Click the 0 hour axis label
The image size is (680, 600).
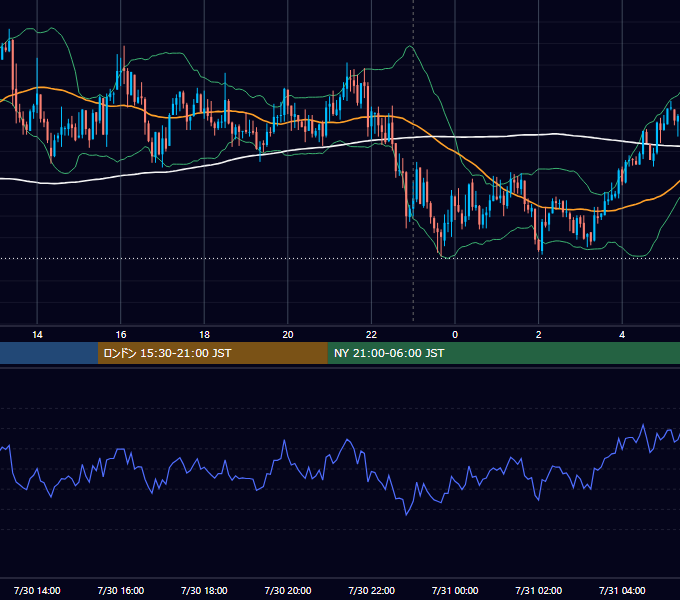(455, 335)
